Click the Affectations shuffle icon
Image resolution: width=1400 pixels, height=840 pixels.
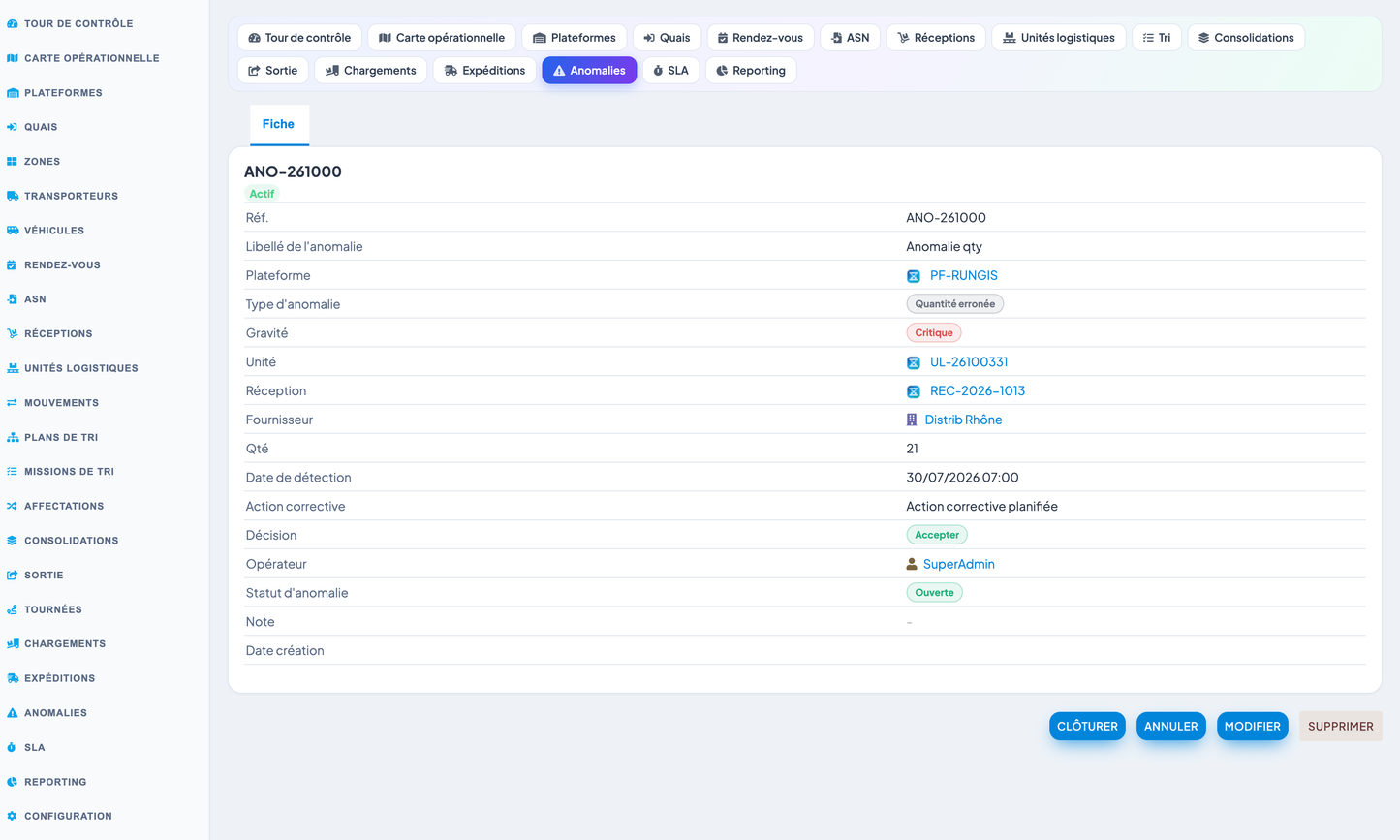[13, 506]
